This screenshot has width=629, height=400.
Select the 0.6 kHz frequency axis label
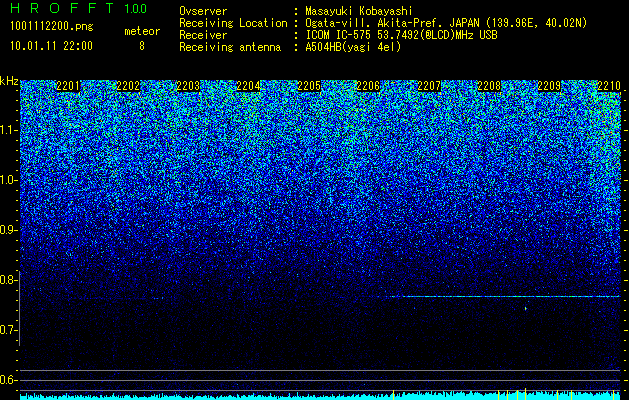pyautogui.click(x=8, y=380)
